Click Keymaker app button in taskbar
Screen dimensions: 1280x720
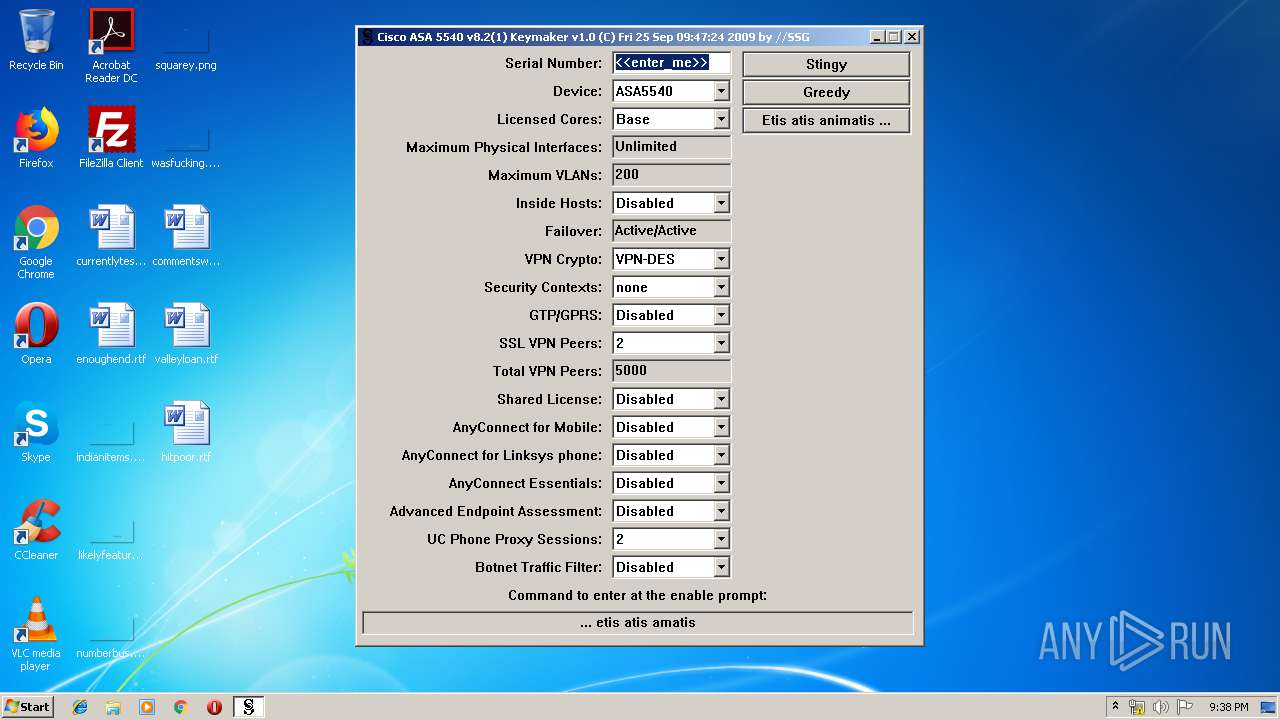pyautogui.click(x=249, y=707)
